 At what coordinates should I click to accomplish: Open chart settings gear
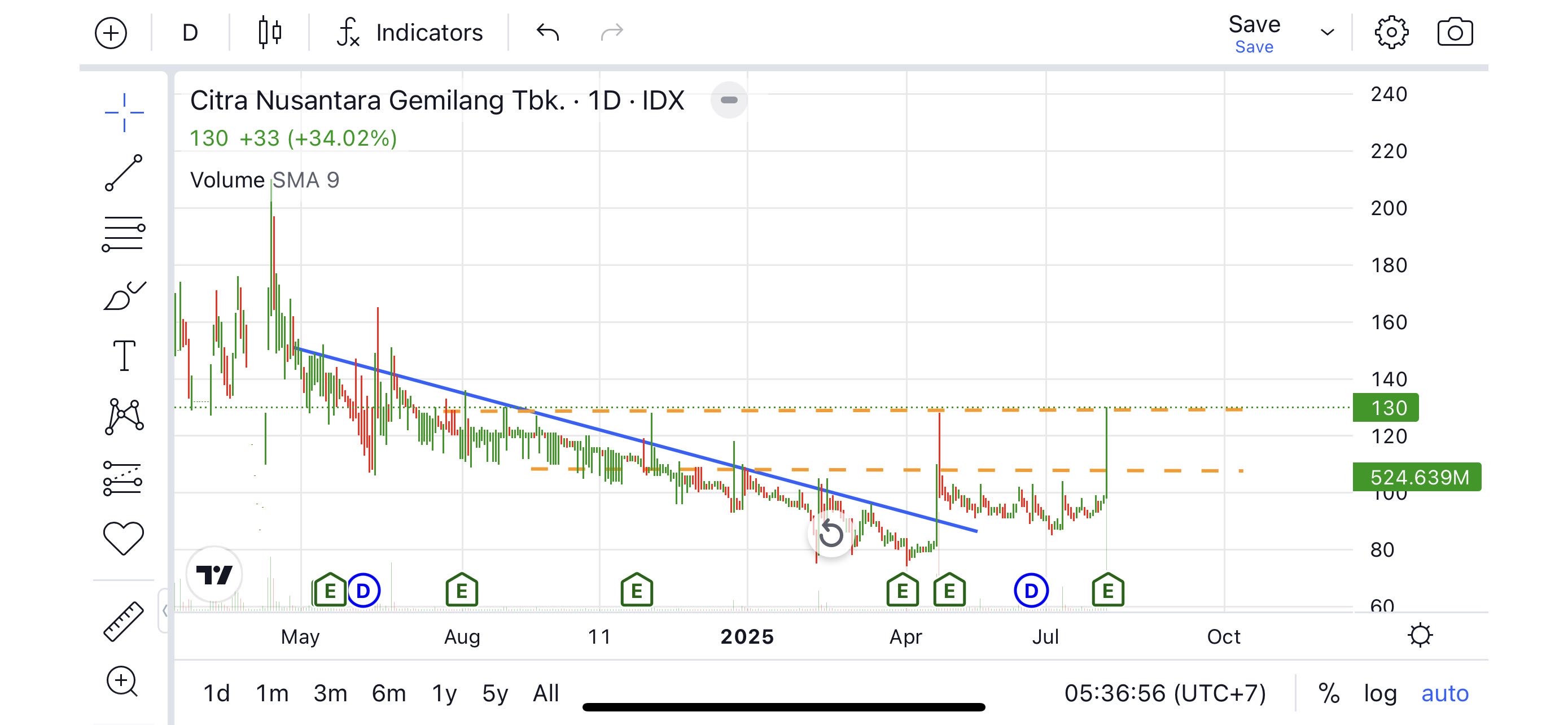(1391, 32)
